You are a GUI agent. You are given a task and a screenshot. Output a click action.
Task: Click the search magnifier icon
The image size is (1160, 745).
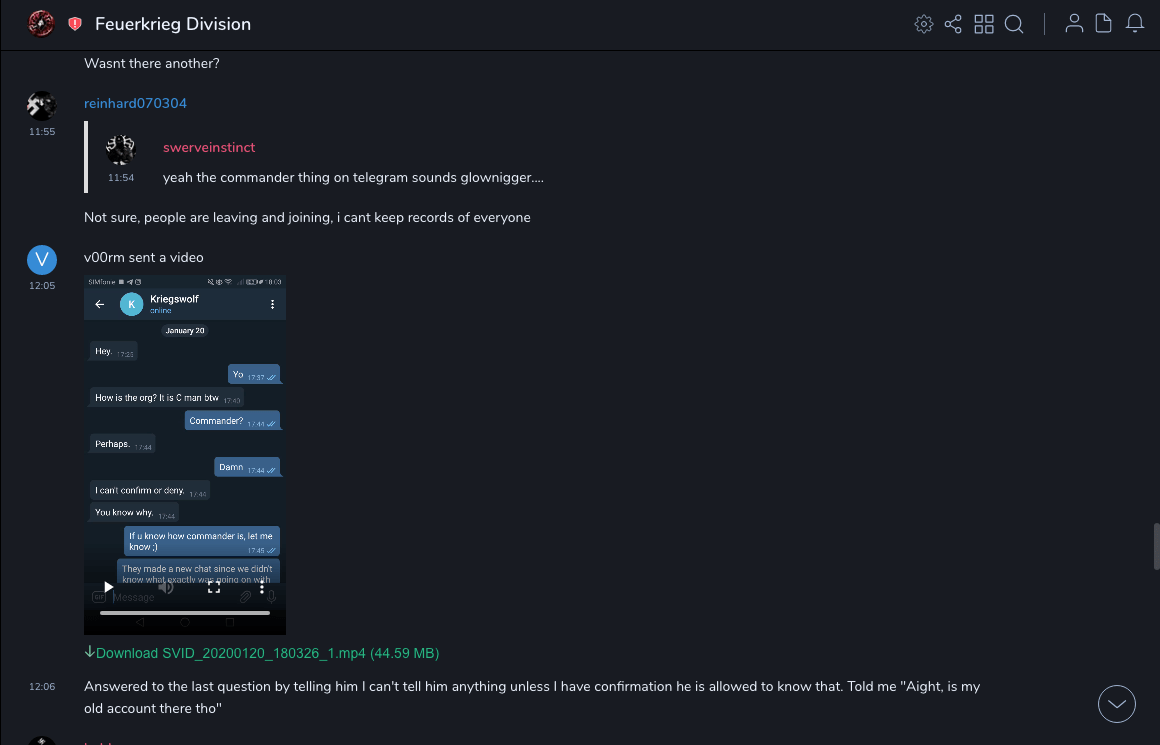1014,24
